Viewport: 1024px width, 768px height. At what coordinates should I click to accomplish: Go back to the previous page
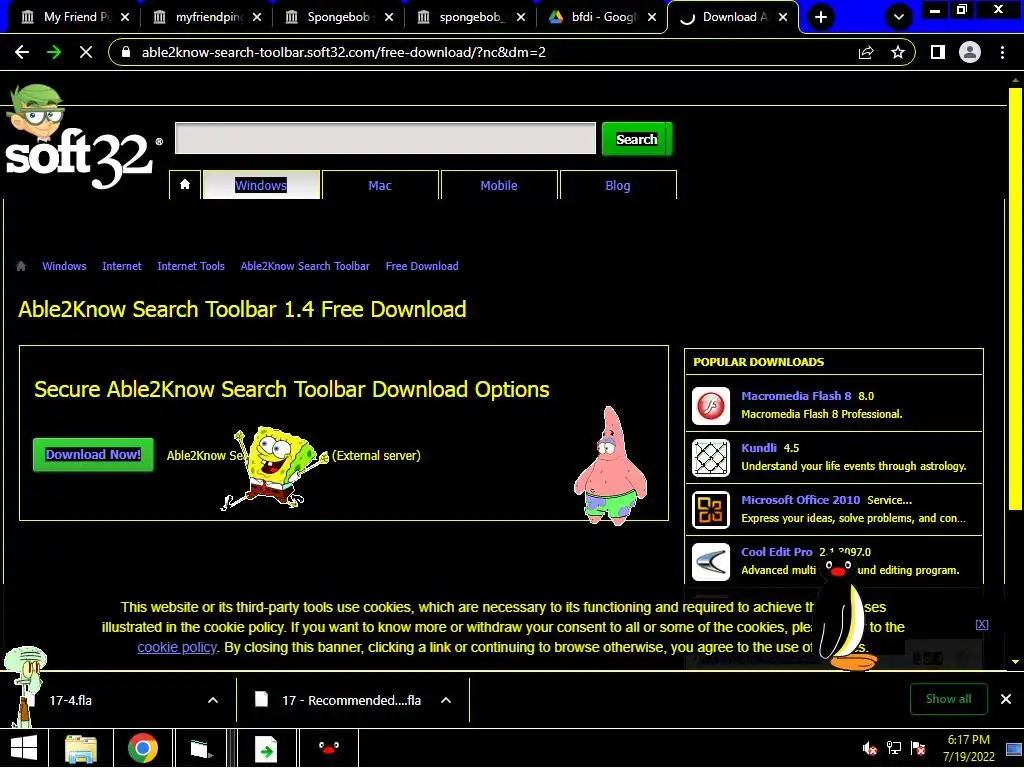pos(22,52)
